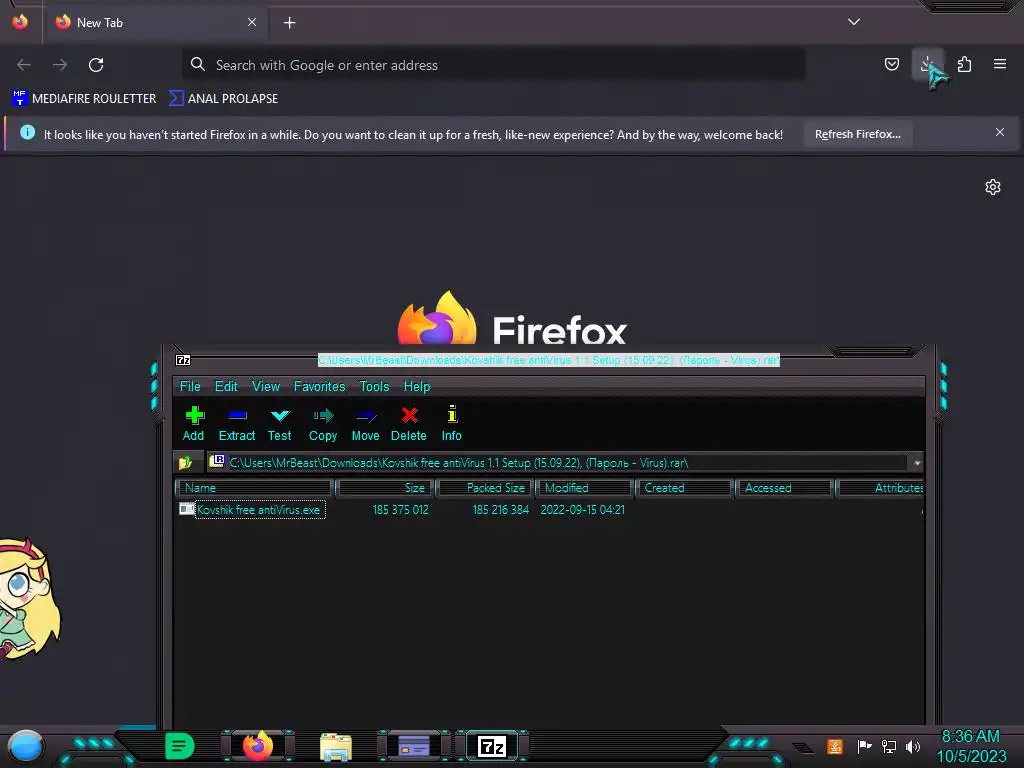Select the Copy tool in 7-Zip toolbar
Viewport: 1024px width, 768px height.
coord(323,423)
